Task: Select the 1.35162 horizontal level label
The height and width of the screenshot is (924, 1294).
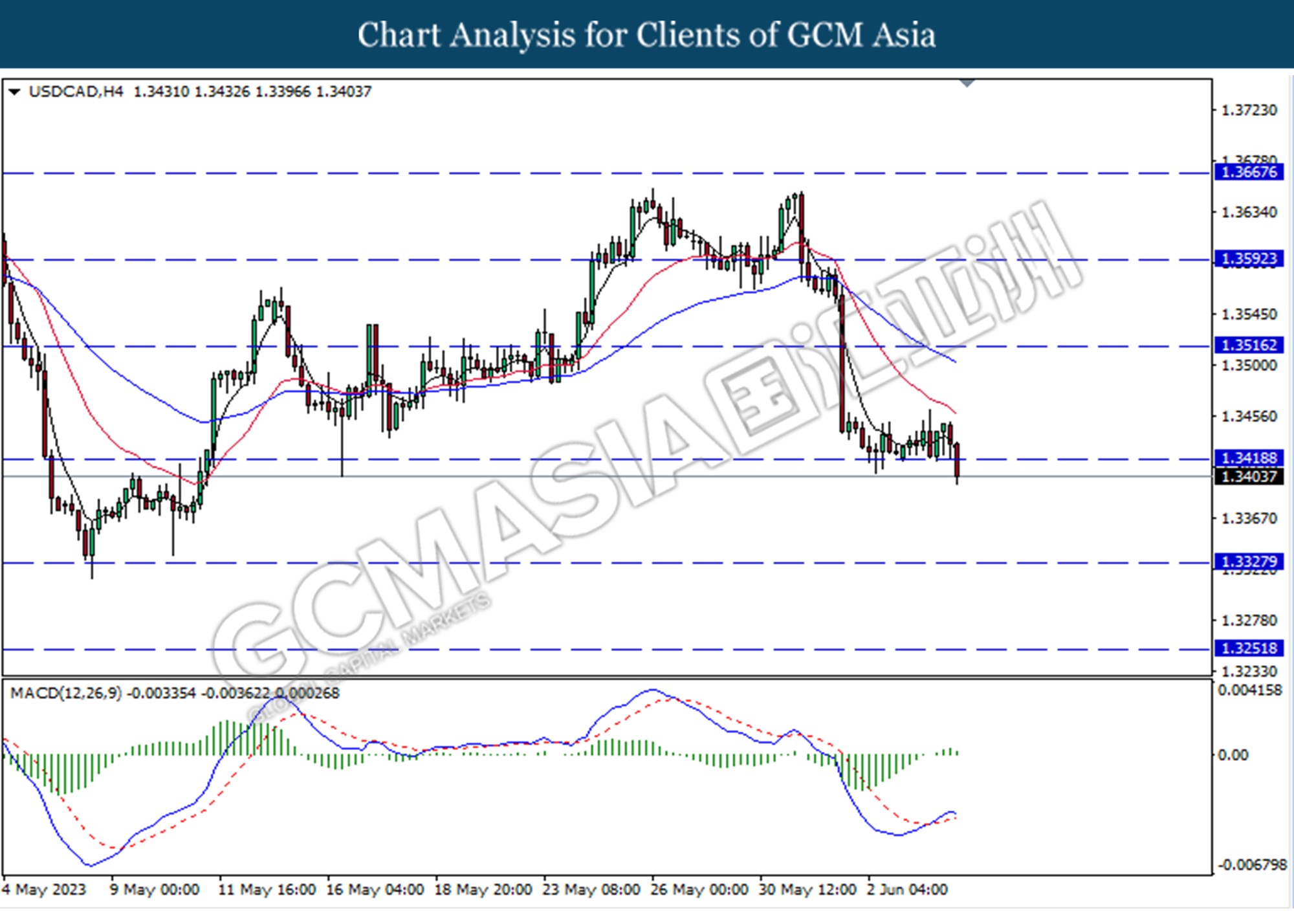Action: [x=1249, y=345]
